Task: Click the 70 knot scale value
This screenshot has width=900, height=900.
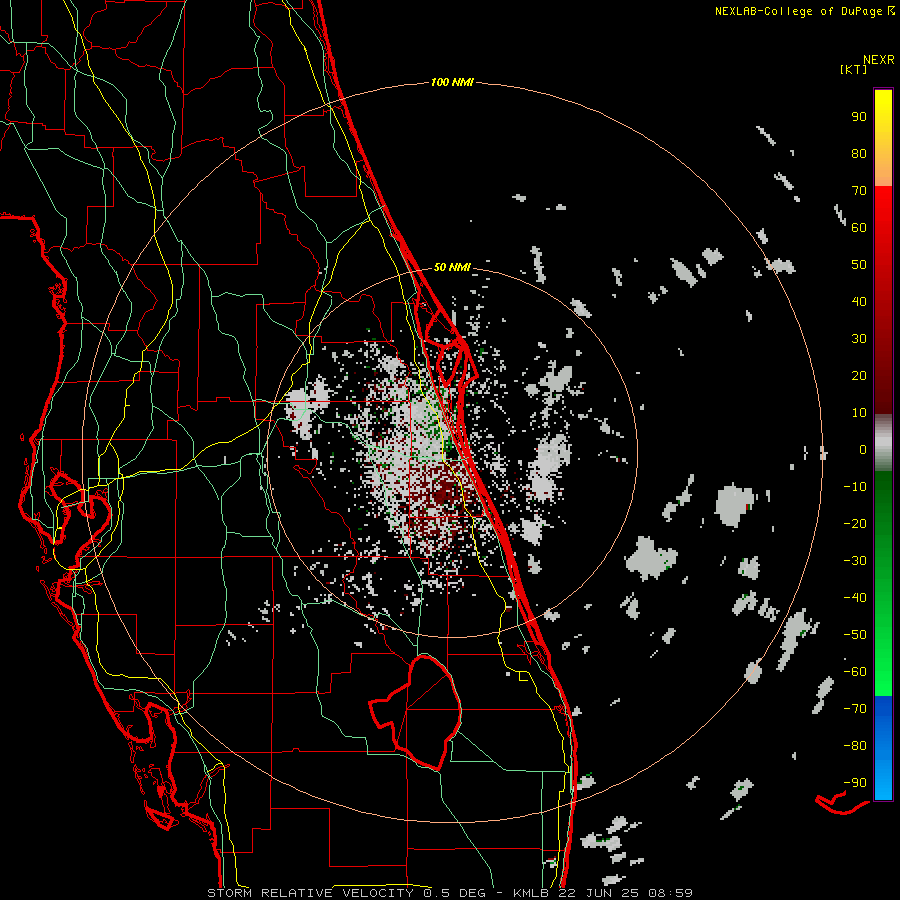Action: pyautogui.click(x=859, y=190)
